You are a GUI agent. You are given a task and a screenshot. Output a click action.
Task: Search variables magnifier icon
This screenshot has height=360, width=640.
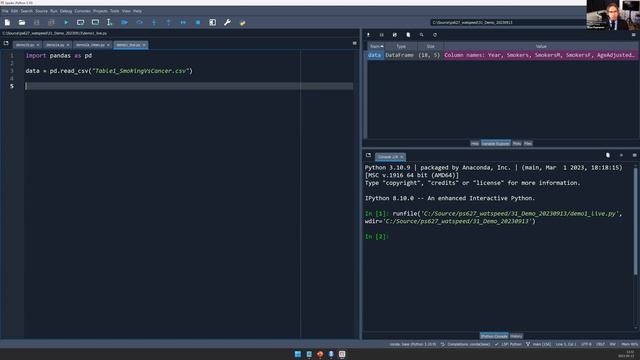pos(422,35)
